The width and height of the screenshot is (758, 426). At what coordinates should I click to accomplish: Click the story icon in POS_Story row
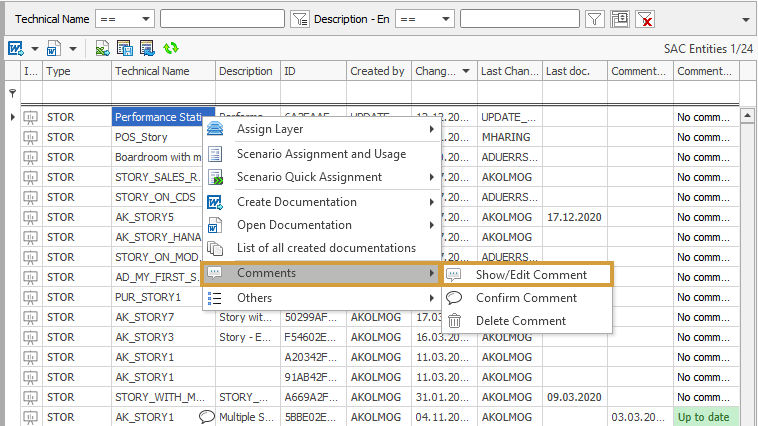[x=31, y=137]
